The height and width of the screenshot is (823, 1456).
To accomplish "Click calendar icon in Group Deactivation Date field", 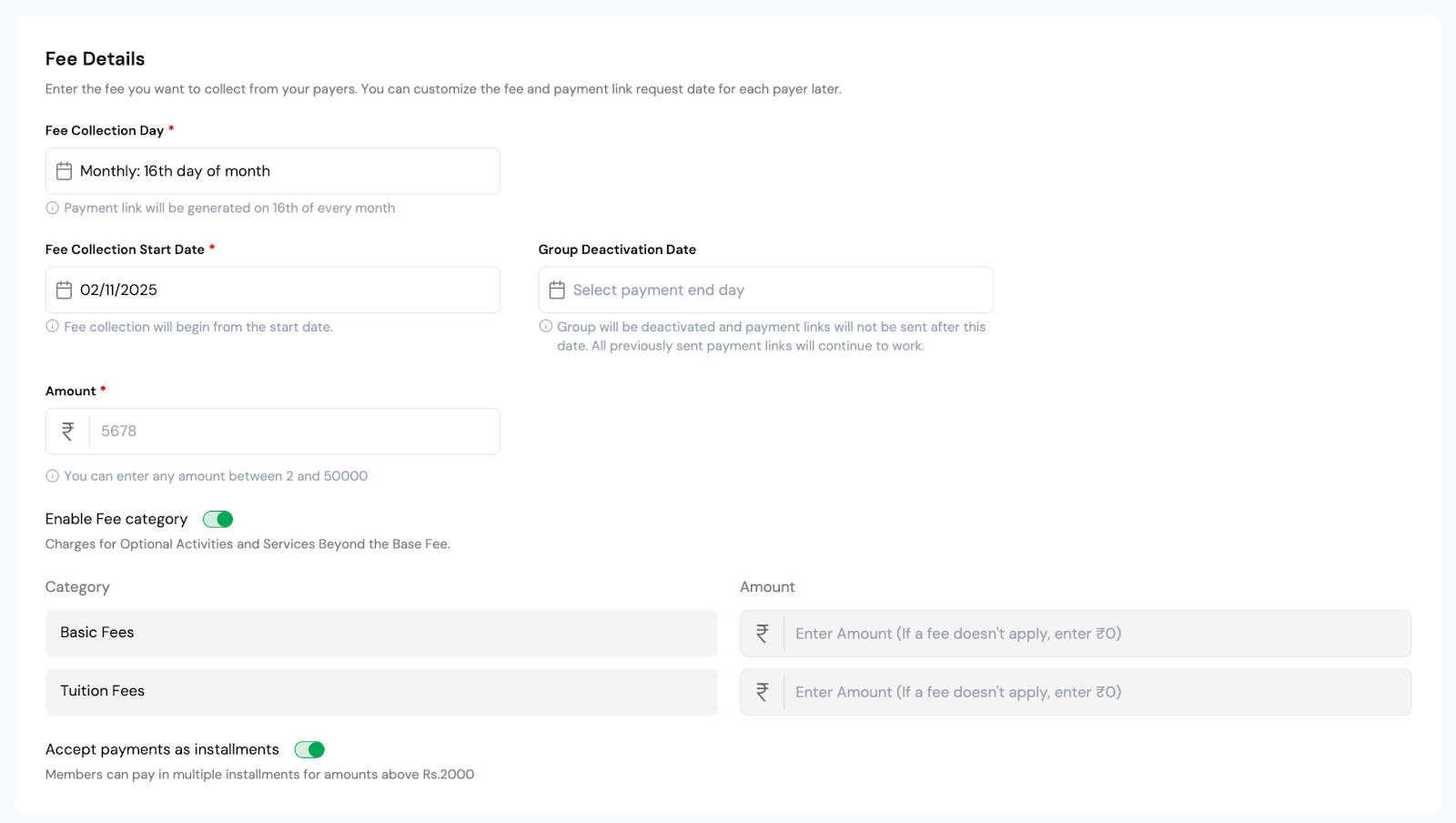I will coord(557,290).
